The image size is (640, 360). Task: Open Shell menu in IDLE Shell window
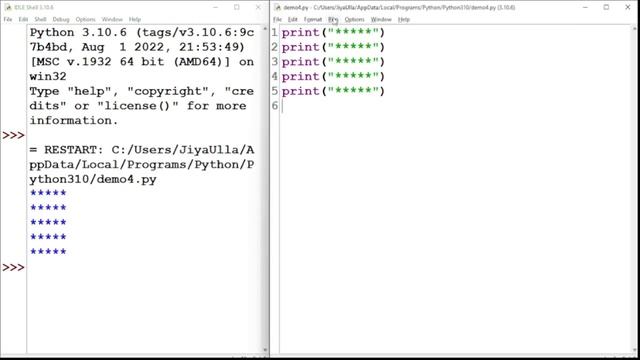[40, 19]
